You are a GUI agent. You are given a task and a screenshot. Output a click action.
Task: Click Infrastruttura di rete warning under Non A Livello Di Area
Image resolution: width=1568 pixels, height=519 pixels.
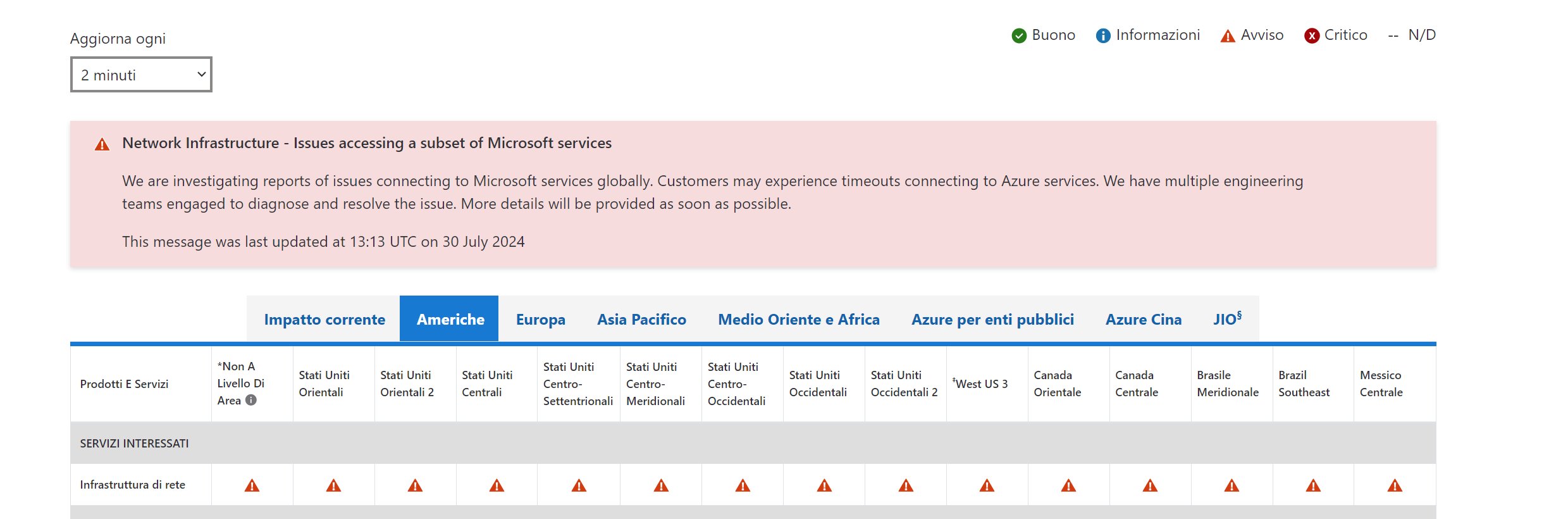[x=252, y=485]
